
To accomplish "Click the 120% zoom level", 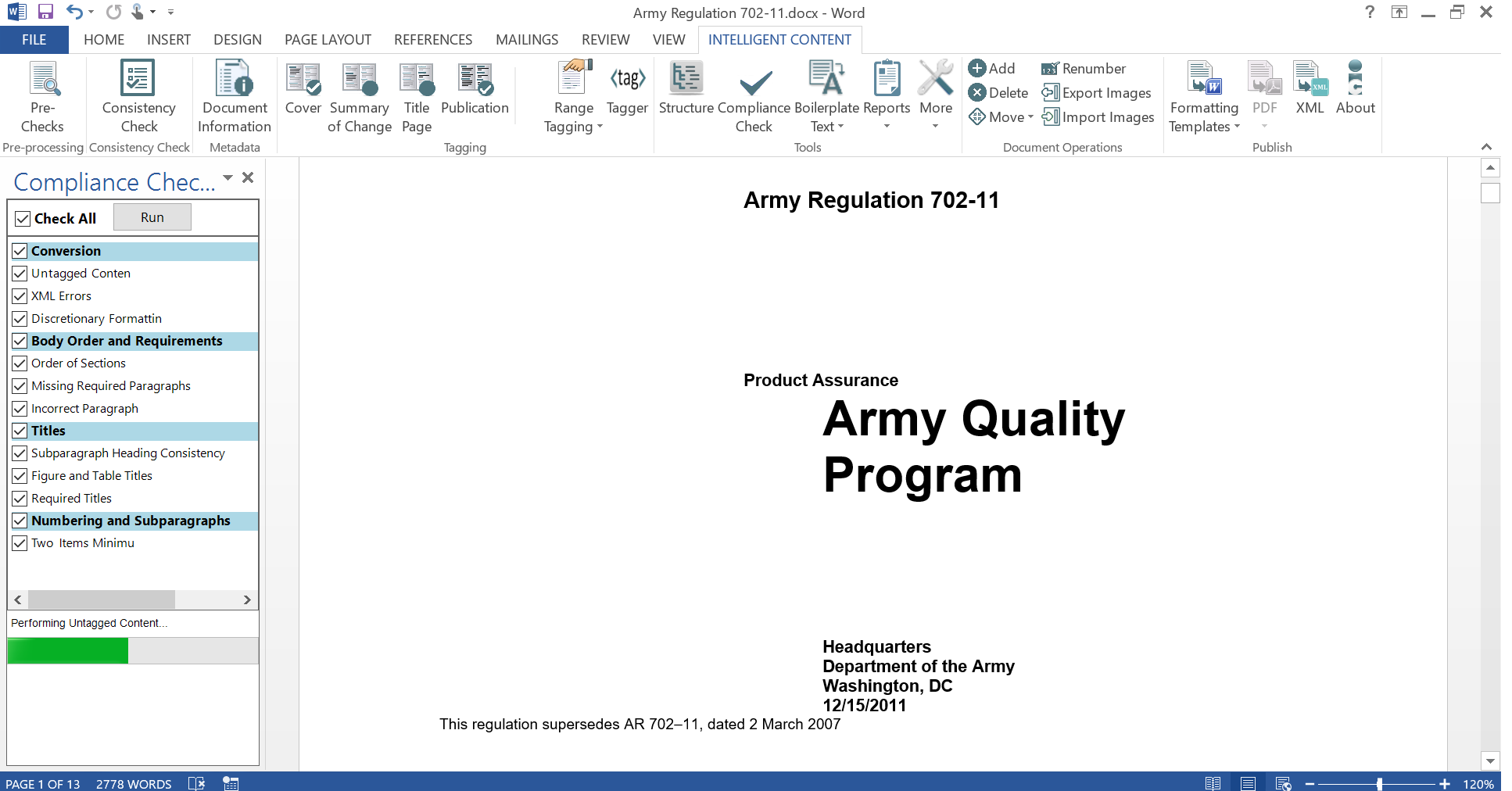I will (x=1478, y=783).
